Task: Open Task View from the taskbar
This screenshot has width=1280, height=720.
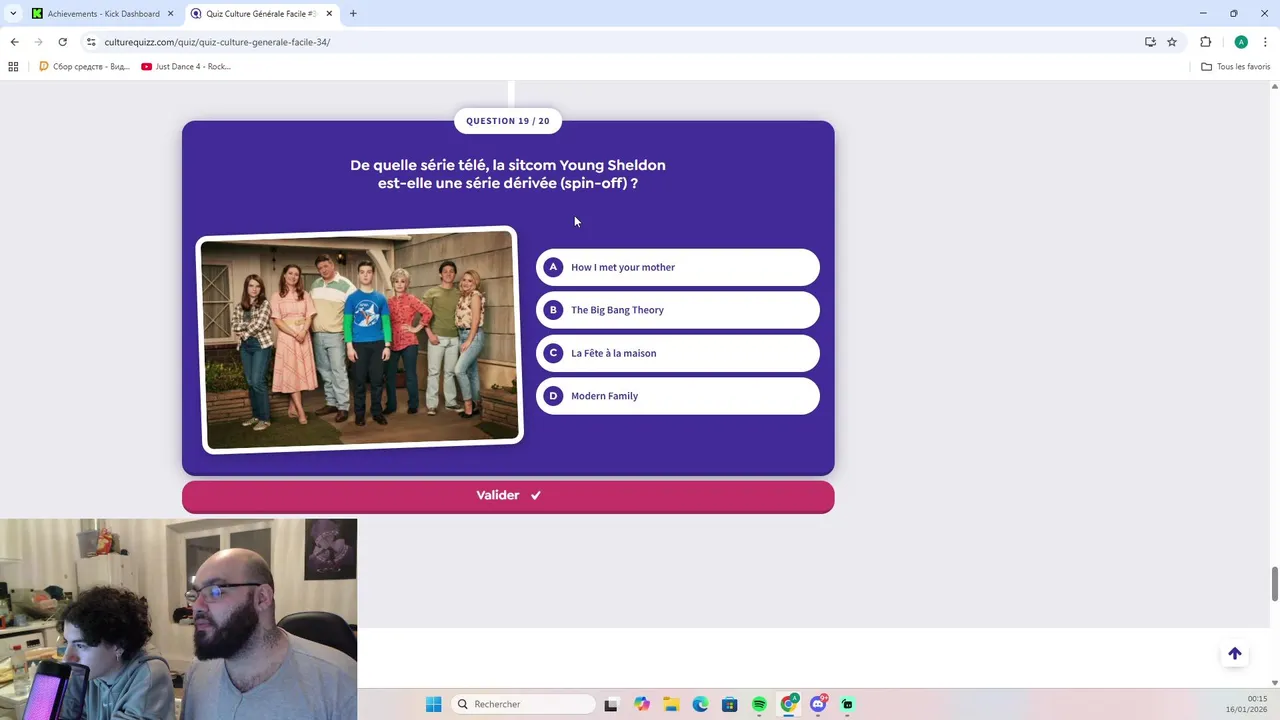Action: coord(611,704)
